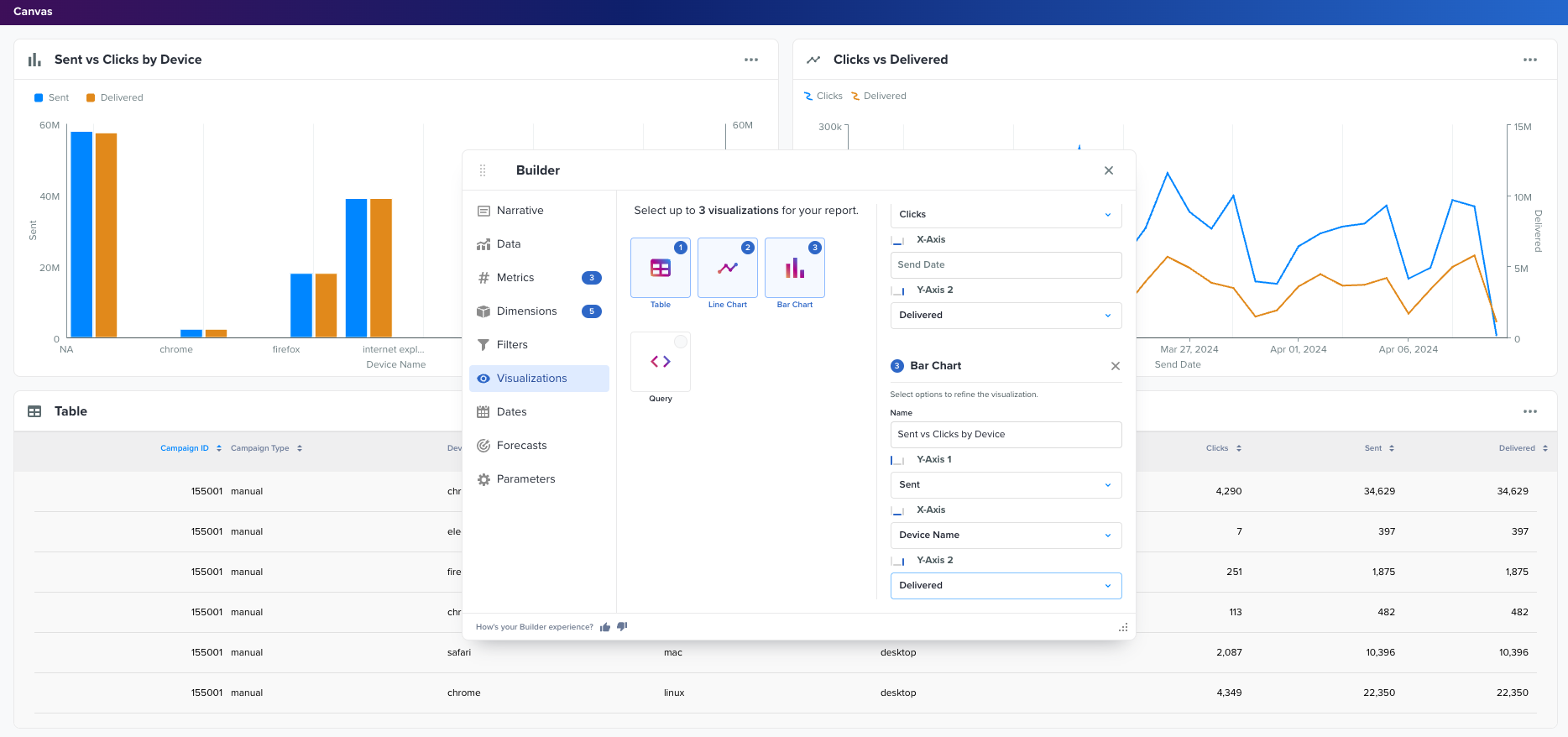Click the line chart icon beside Clicks vs Delivered title

(x=813, y=60)
